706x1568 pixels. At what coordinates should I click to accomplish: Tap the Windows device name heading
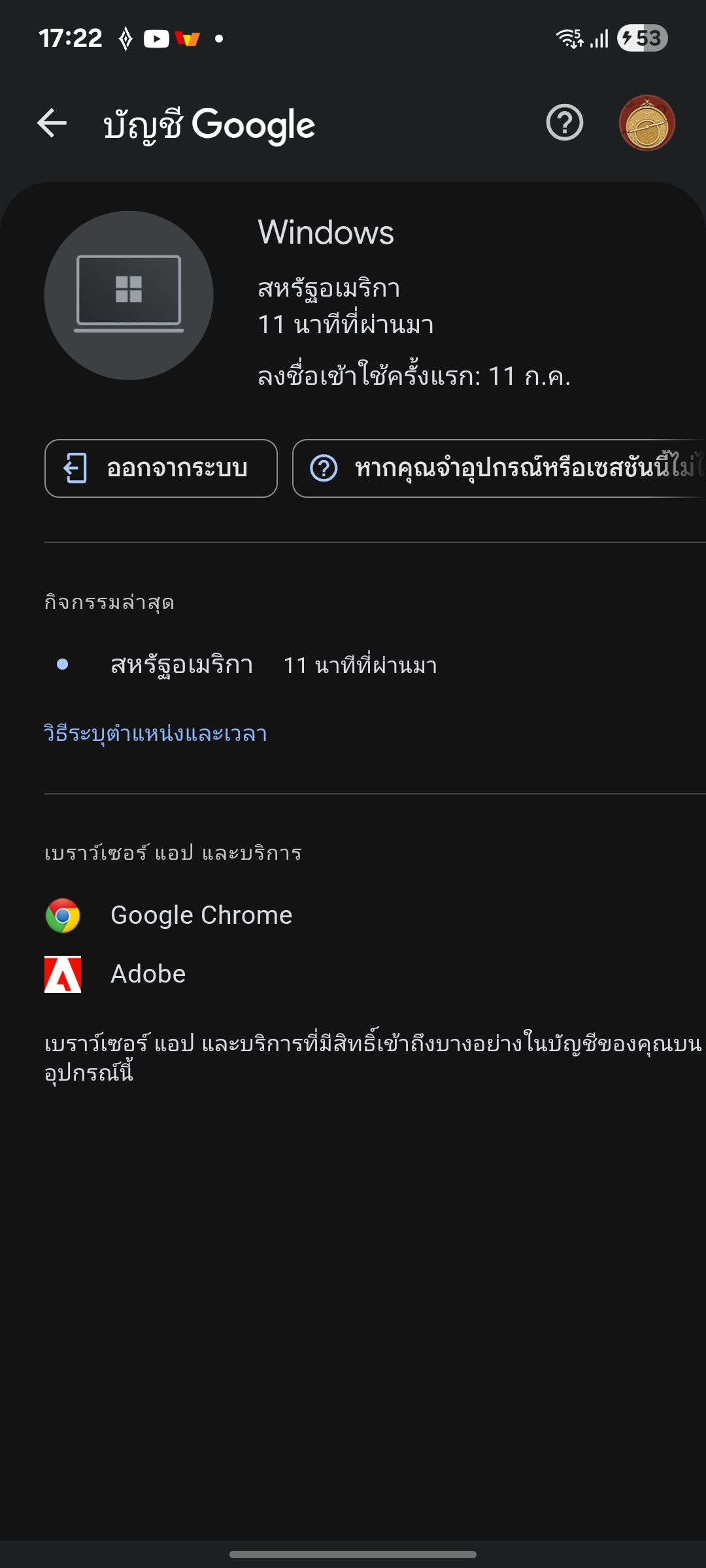(x=326, y=233)
